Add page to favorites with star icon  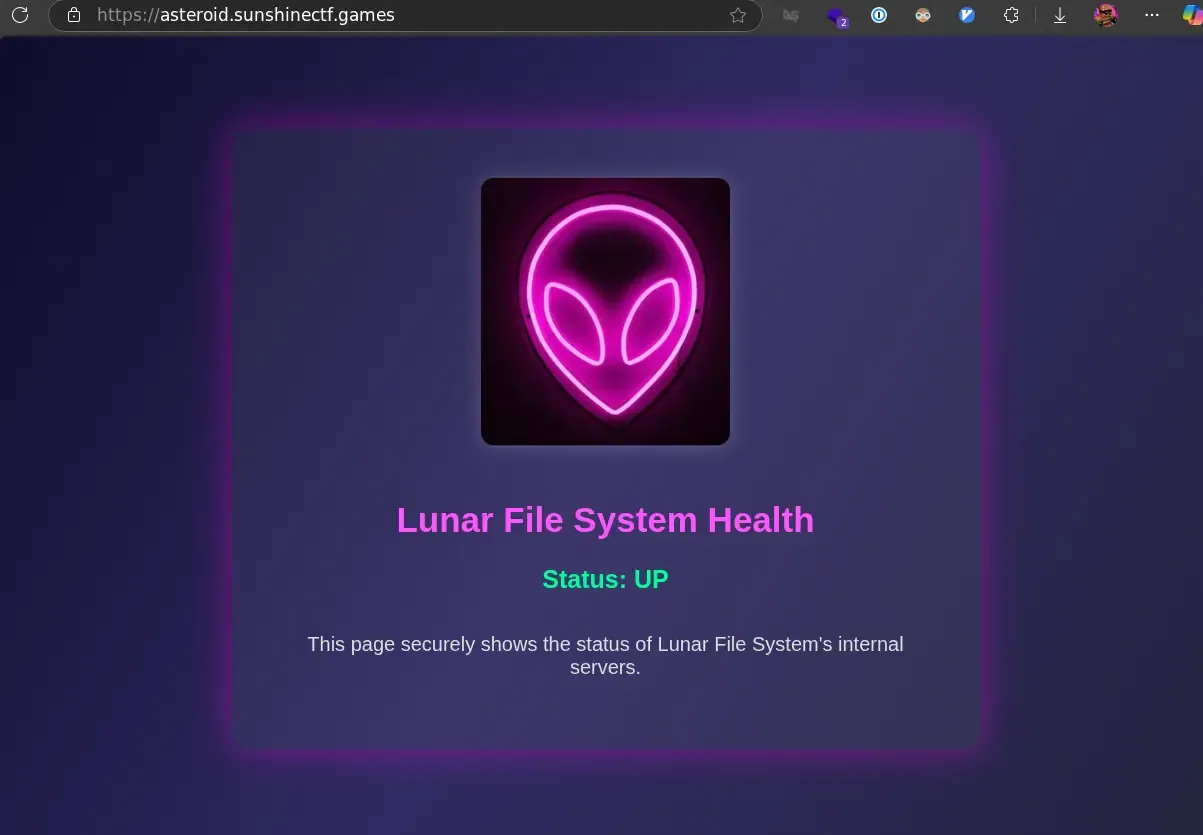click(738, 15)
